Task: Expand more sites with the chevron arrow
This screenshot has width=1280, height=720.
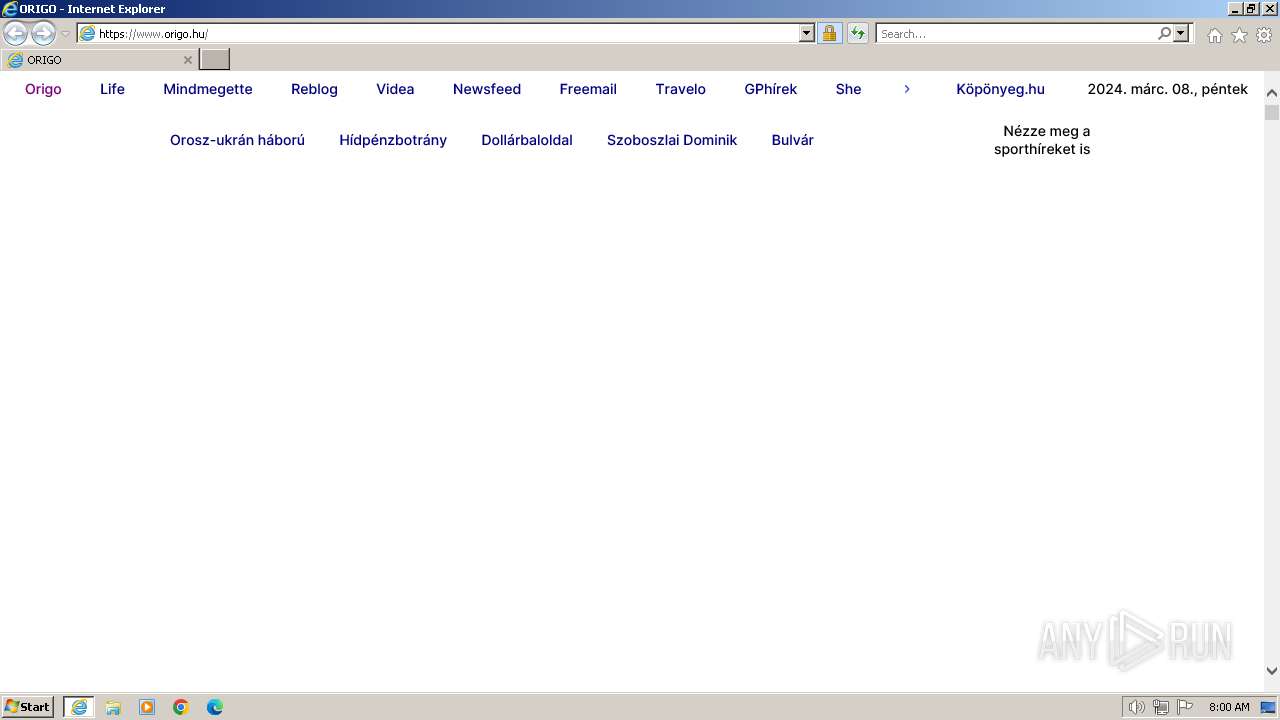Action: (907, 89)
